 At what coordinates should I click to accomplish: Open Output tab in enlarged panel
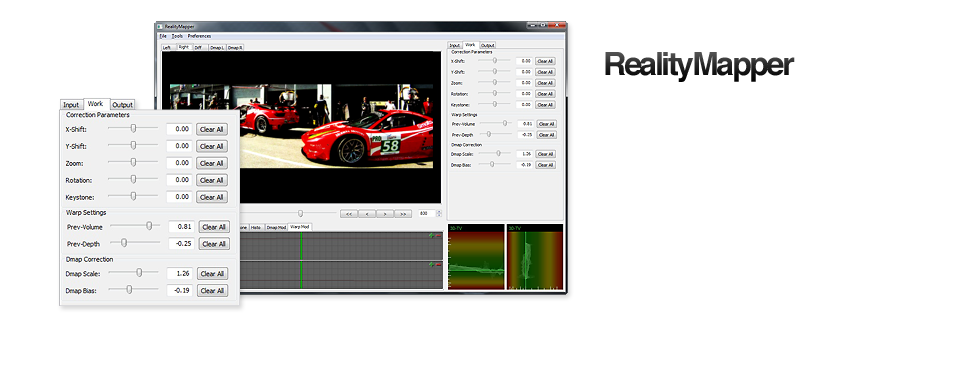click(x=122, y=105)
